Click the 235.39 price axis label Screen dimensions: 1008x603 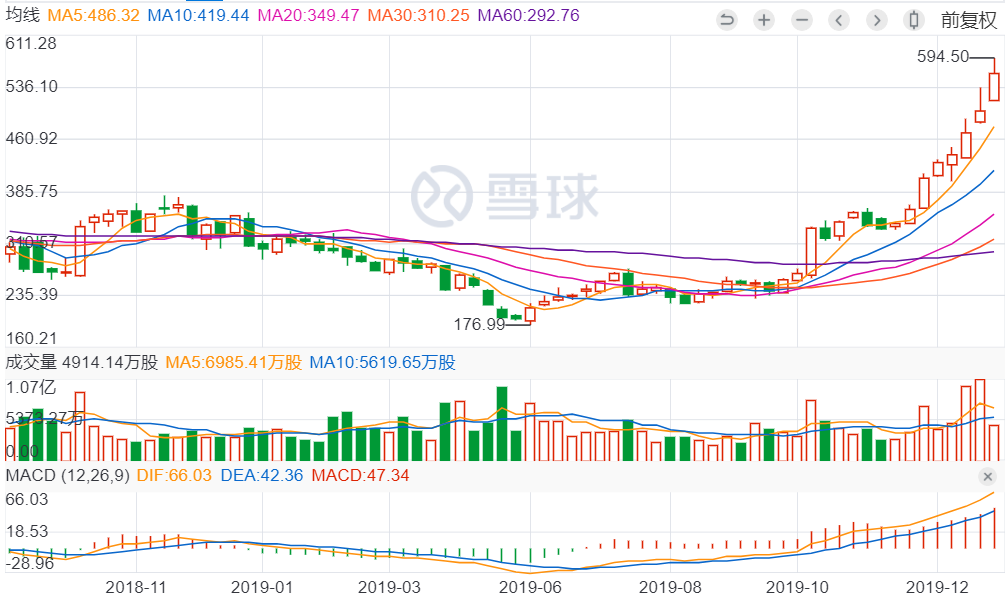(x=32, y=295)
